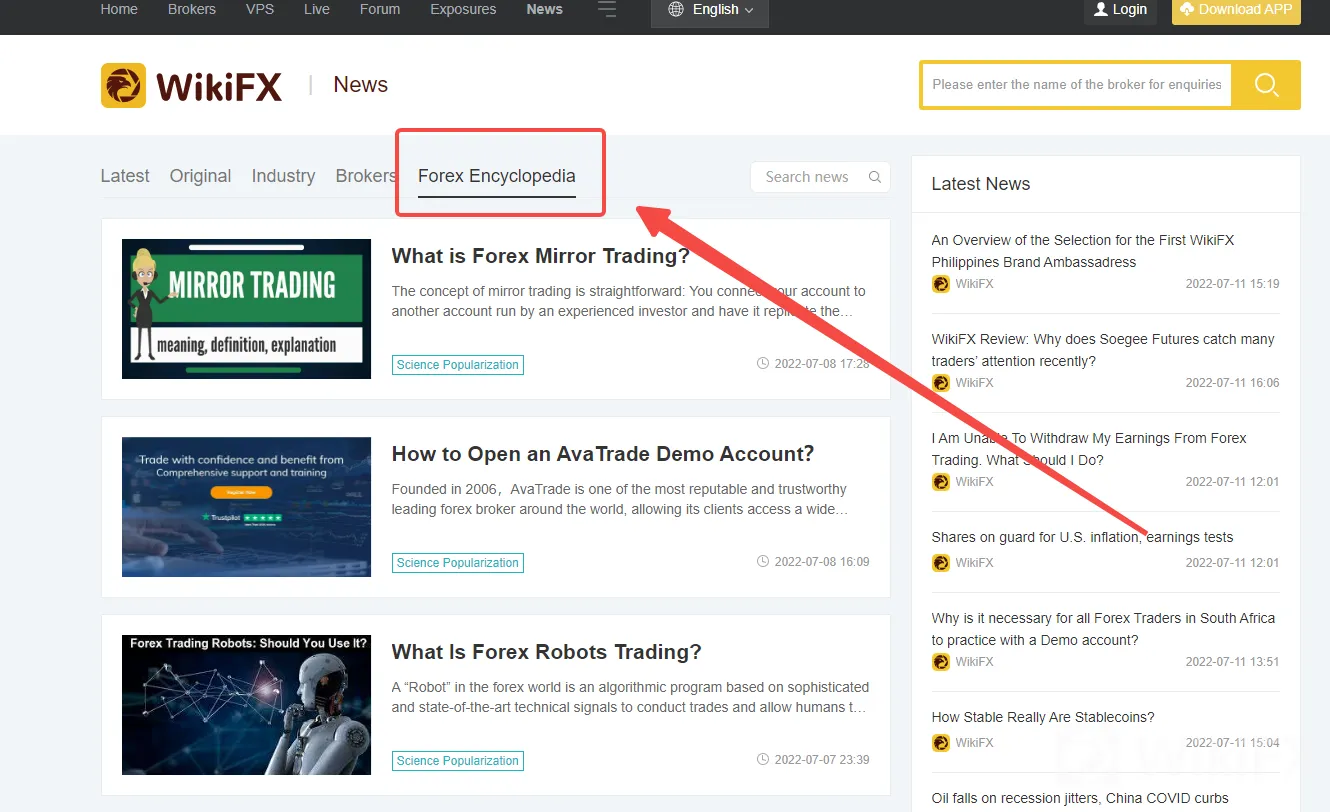This screenshot has height=812, width=1330.
Task: Select News in top navigation
Action: tap(544, 9)
